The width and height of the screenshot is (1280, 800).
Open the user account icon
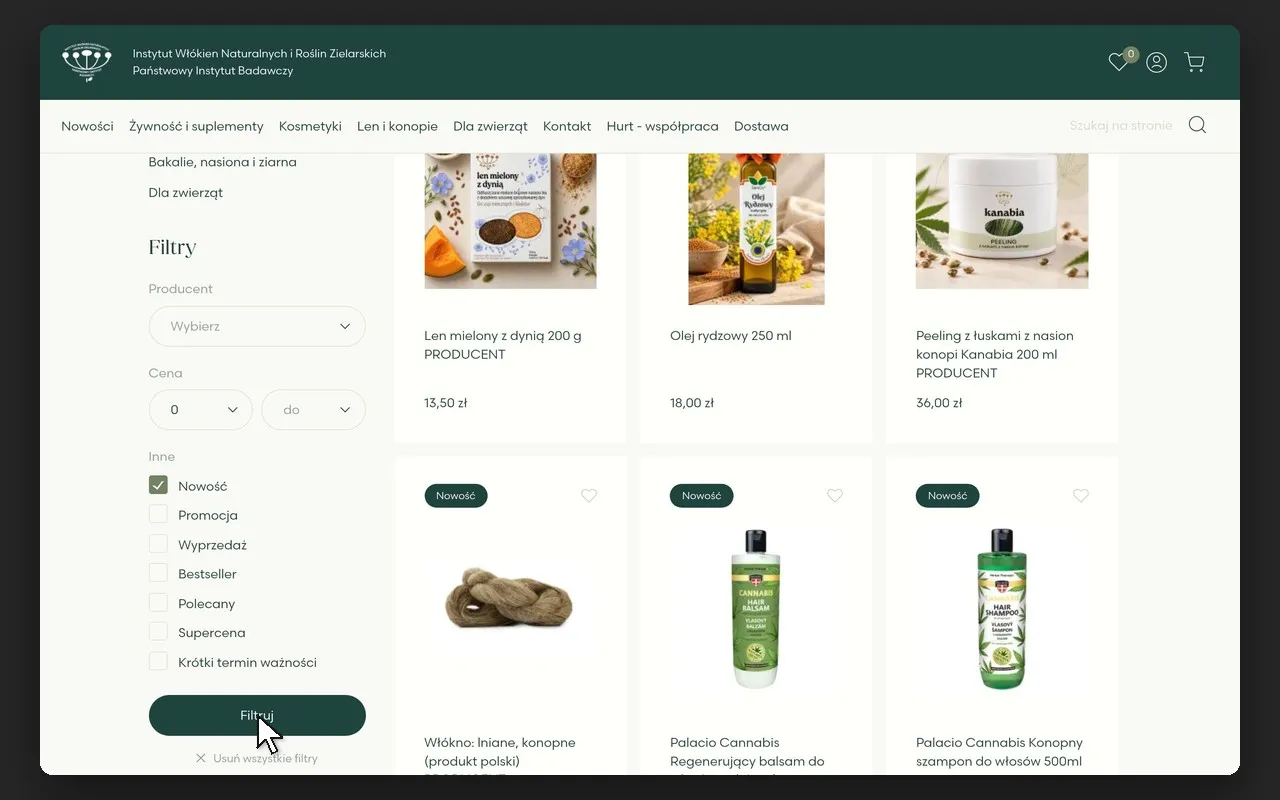pyautogui.click(x=1157, y=62)
